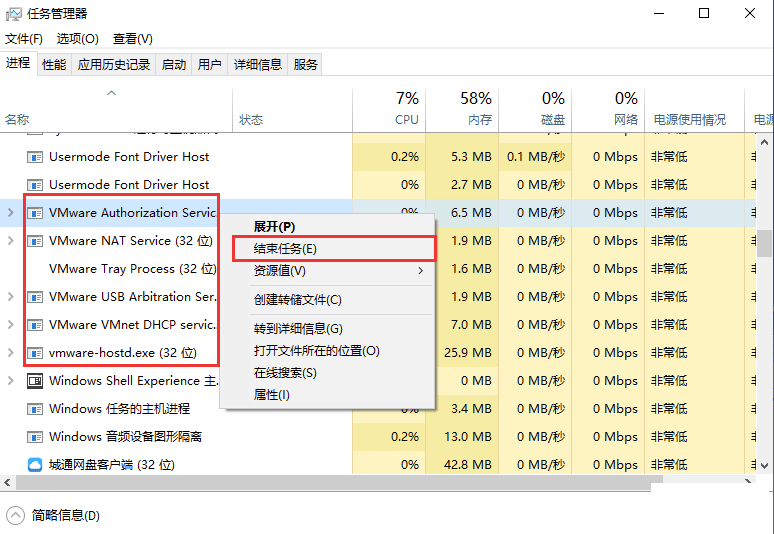Click the vertical scrollbar thumb
This screenshot has height=534, width=774.
(765, 244)
